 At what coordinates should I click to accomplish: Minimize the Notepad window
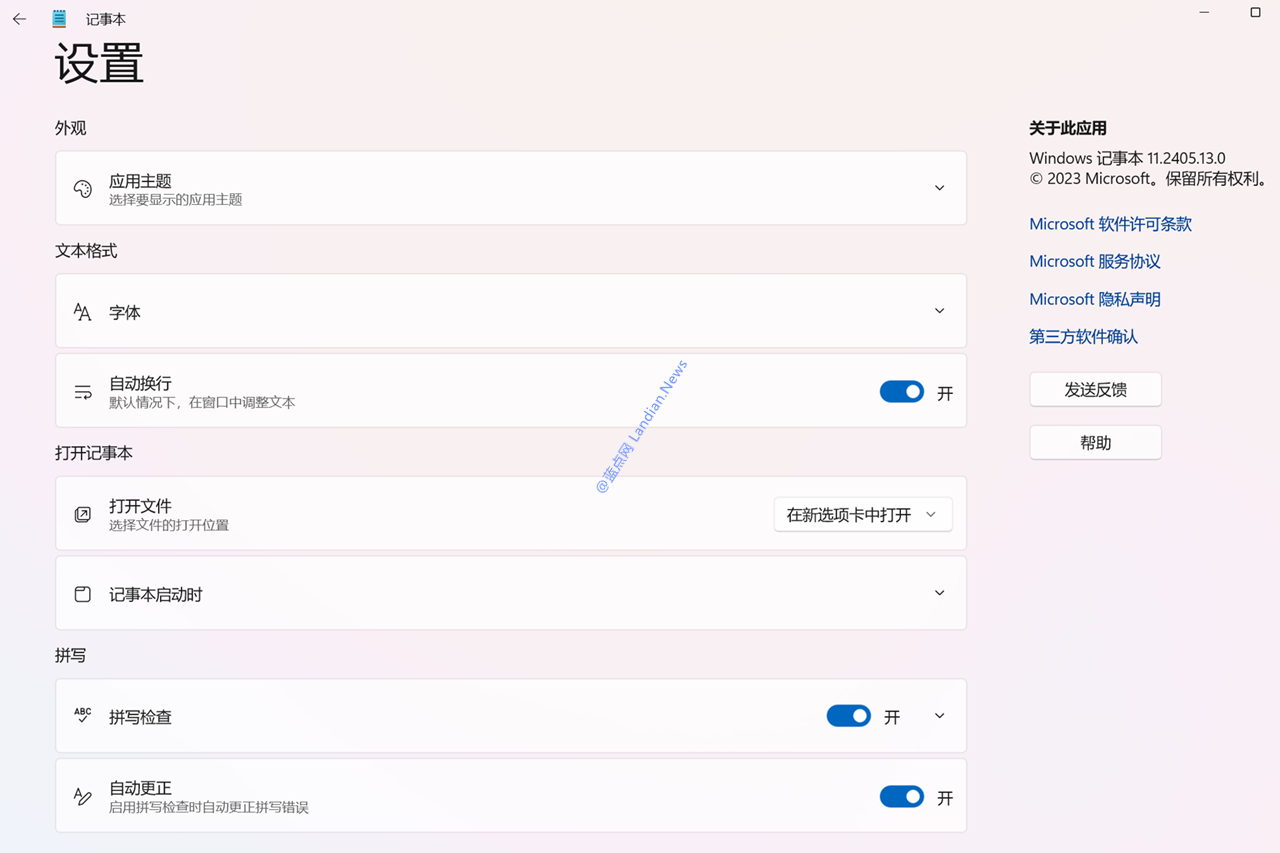pos(1205,12)
